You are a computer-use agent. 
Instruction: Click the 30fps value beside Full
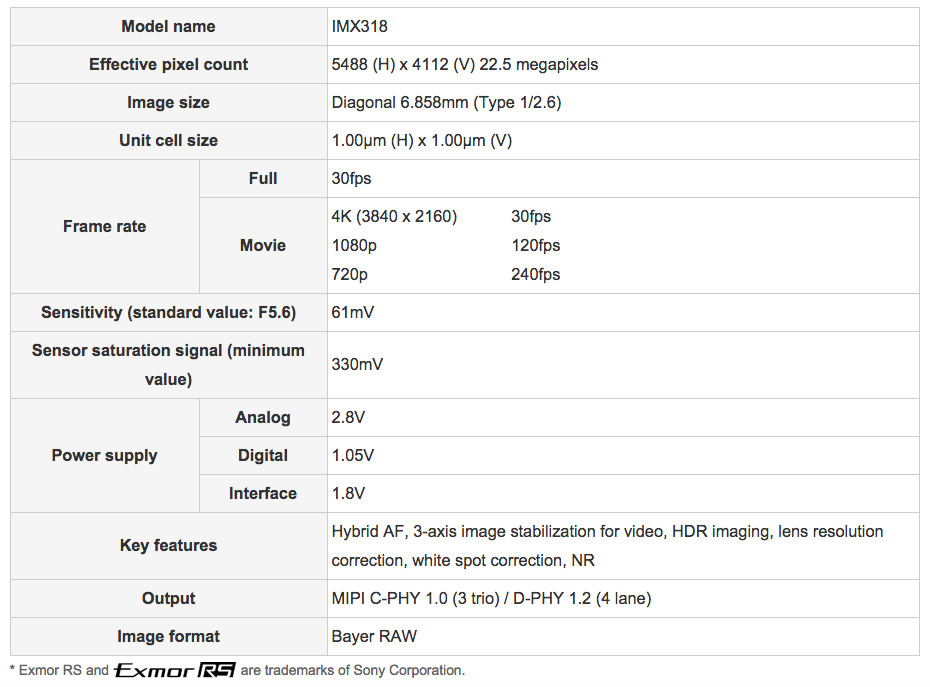click(351, 178)
